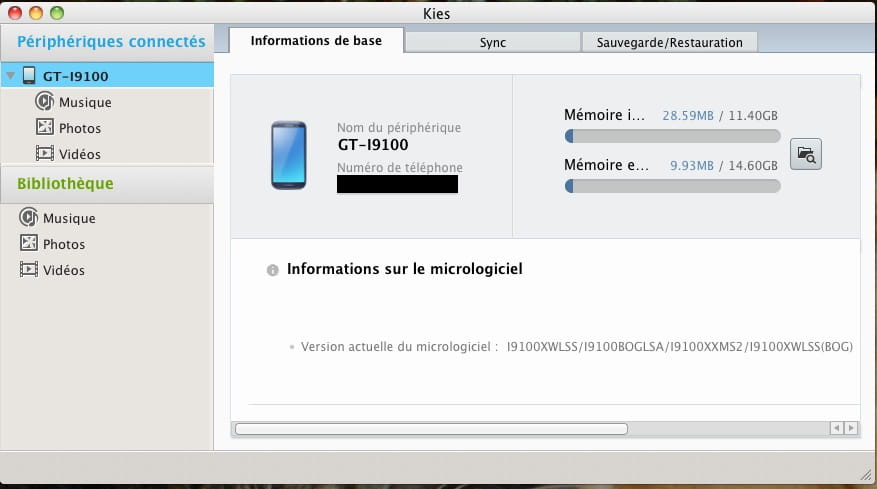The width and height of the screenshot is (877, 489).
Task: Open the Sauvegarde/Restauration tab
Action: coord(669,43)
